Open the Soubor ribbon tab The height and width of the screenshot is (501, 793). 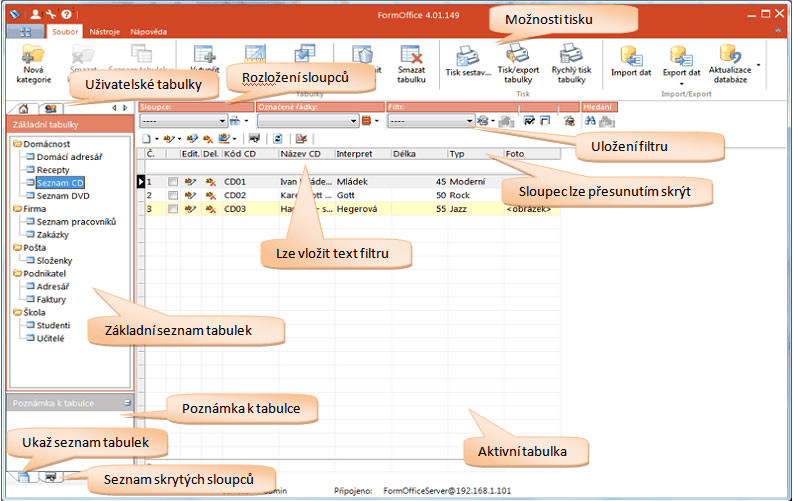coord(65,32)
